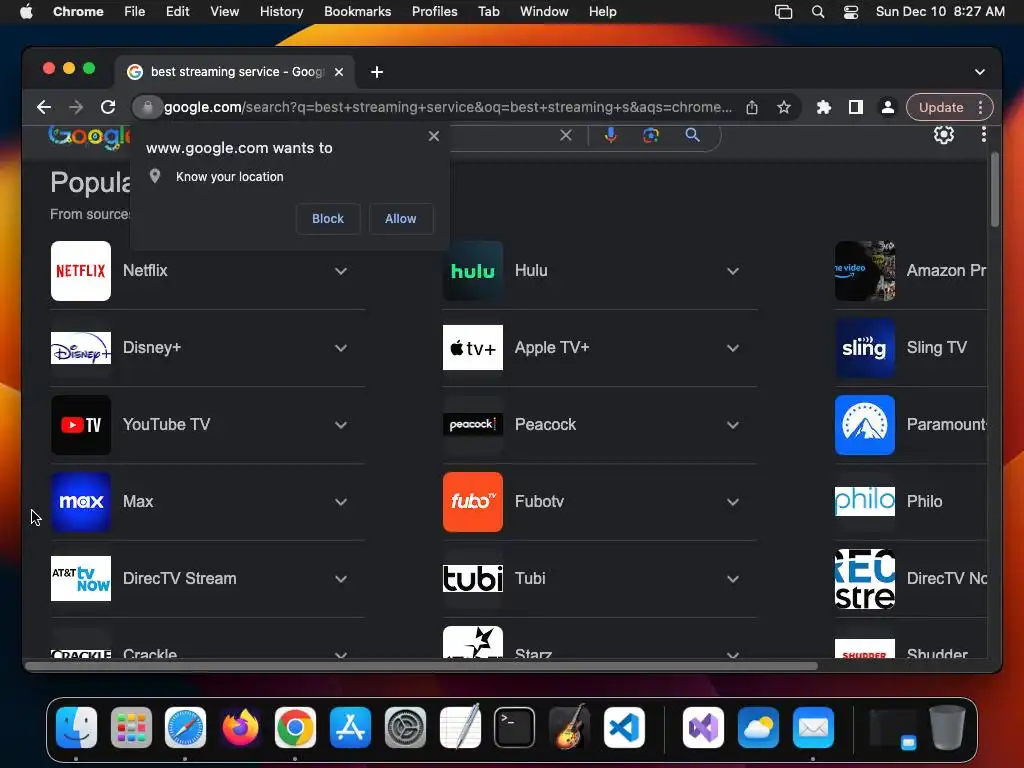Click the Tubi logo icon
Image resolution: width=1024 pixels, height=768 pixels.
(473, 579)
